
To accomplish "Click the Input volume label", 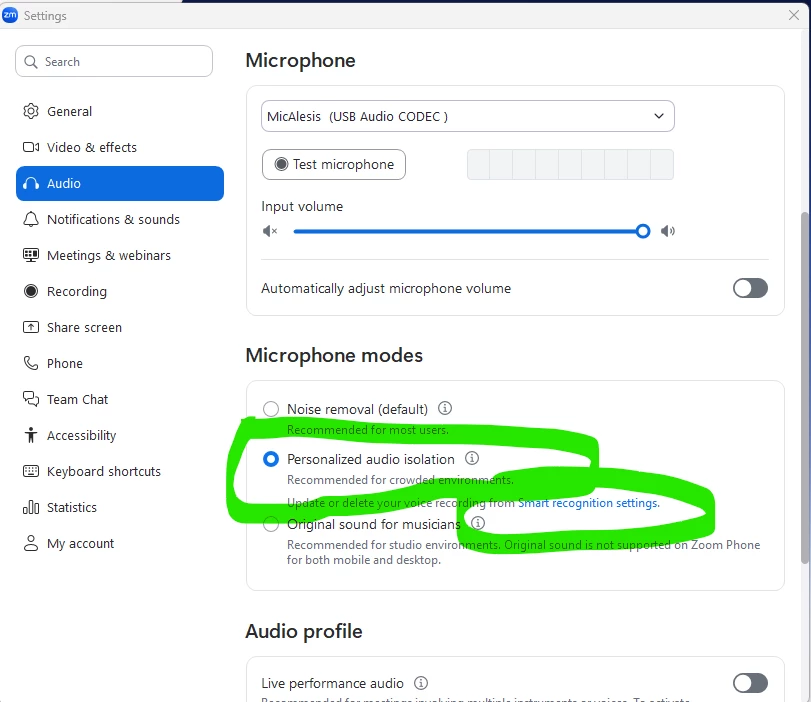I will (302, 206).
